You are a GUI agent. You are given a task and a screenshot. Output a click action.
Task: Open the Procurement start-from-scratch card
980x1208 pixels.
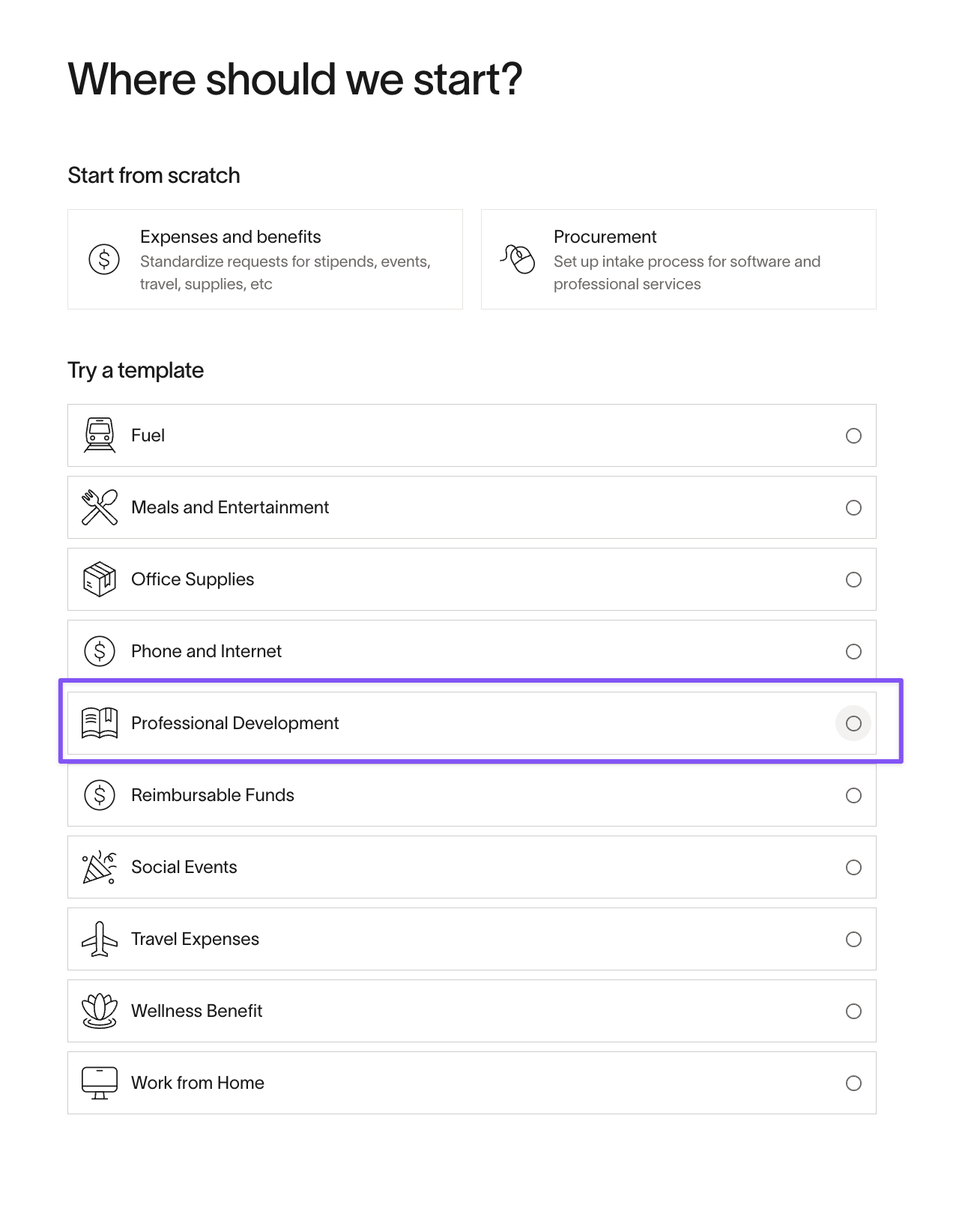[x=679, y=259]
